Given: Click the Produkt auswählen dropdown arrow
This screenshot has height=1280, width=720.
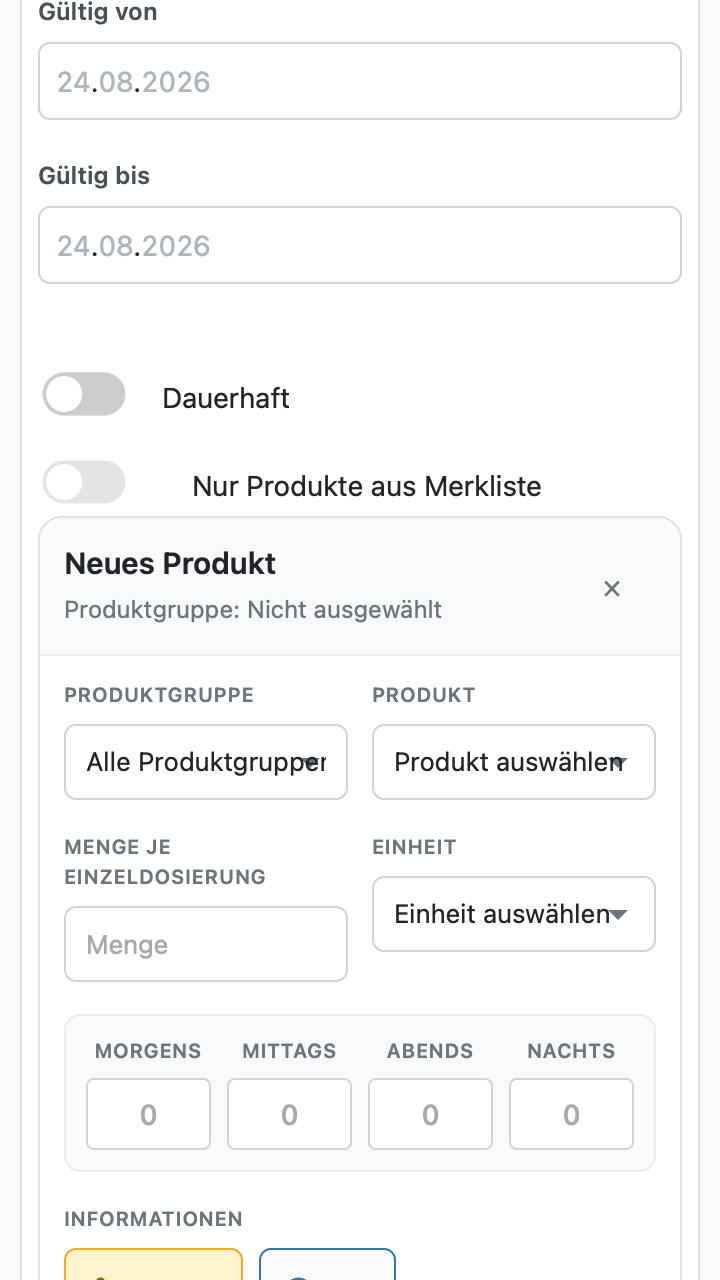Looking at the screenshot, I should (x=619, y=762).
